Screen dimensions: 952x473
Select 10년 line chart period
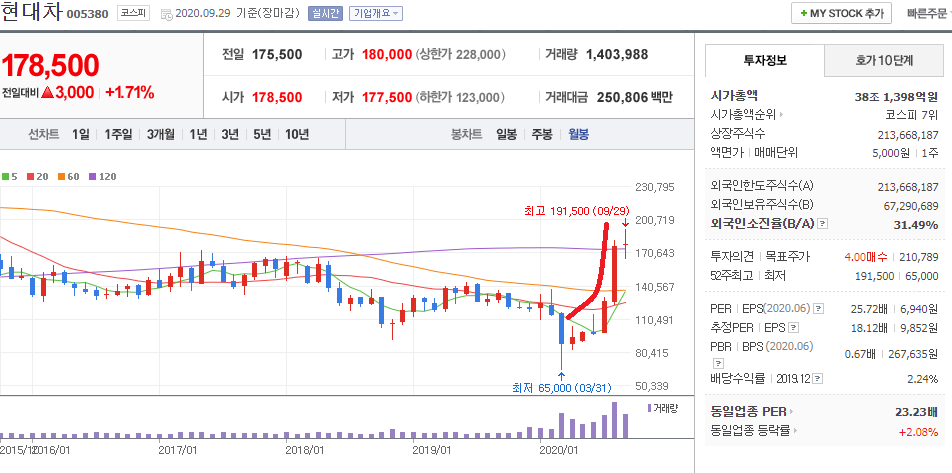point(297,134)
